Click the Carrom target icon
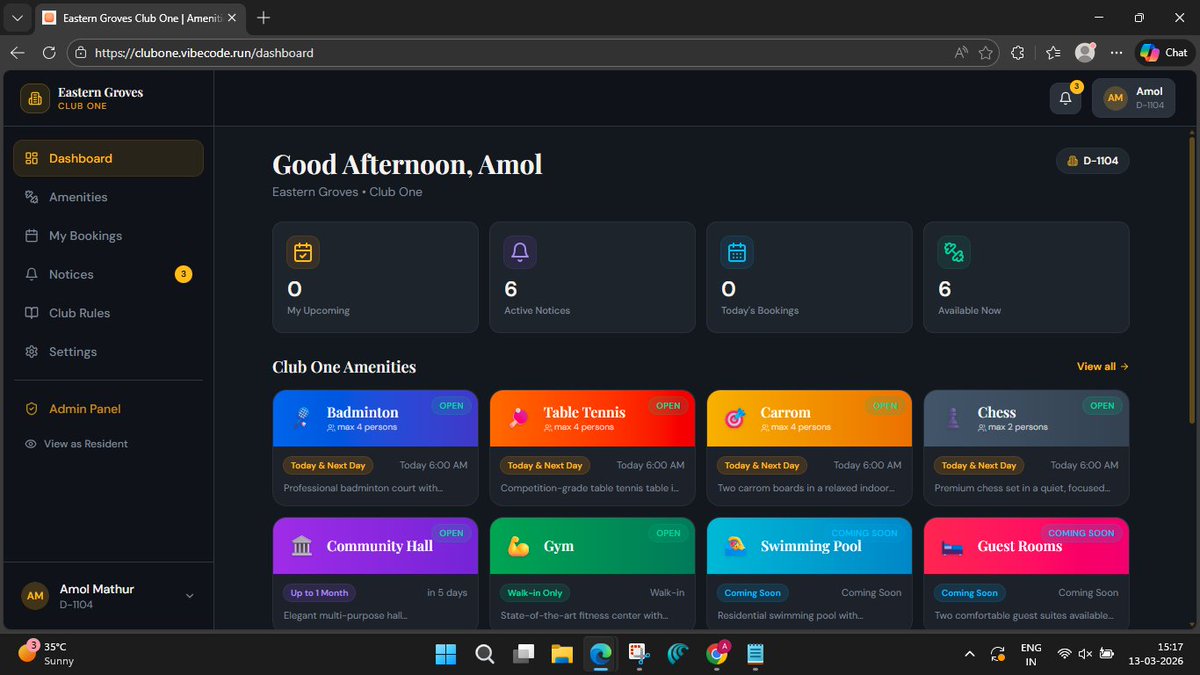 [735, 418]
